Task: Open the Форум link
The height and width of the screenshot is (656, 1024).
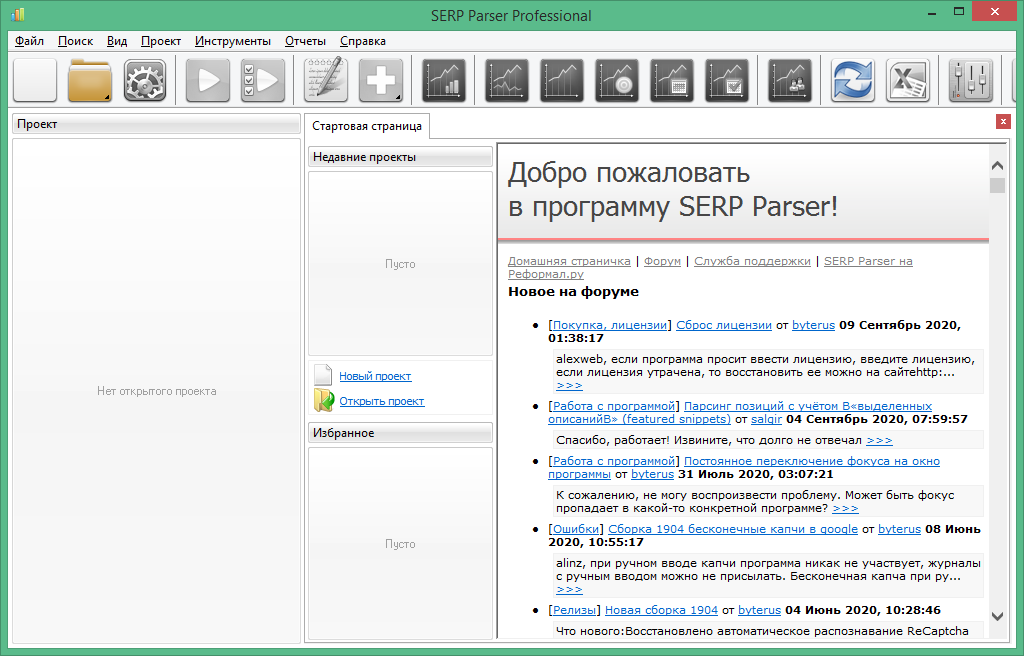Action: pos(662,261)
